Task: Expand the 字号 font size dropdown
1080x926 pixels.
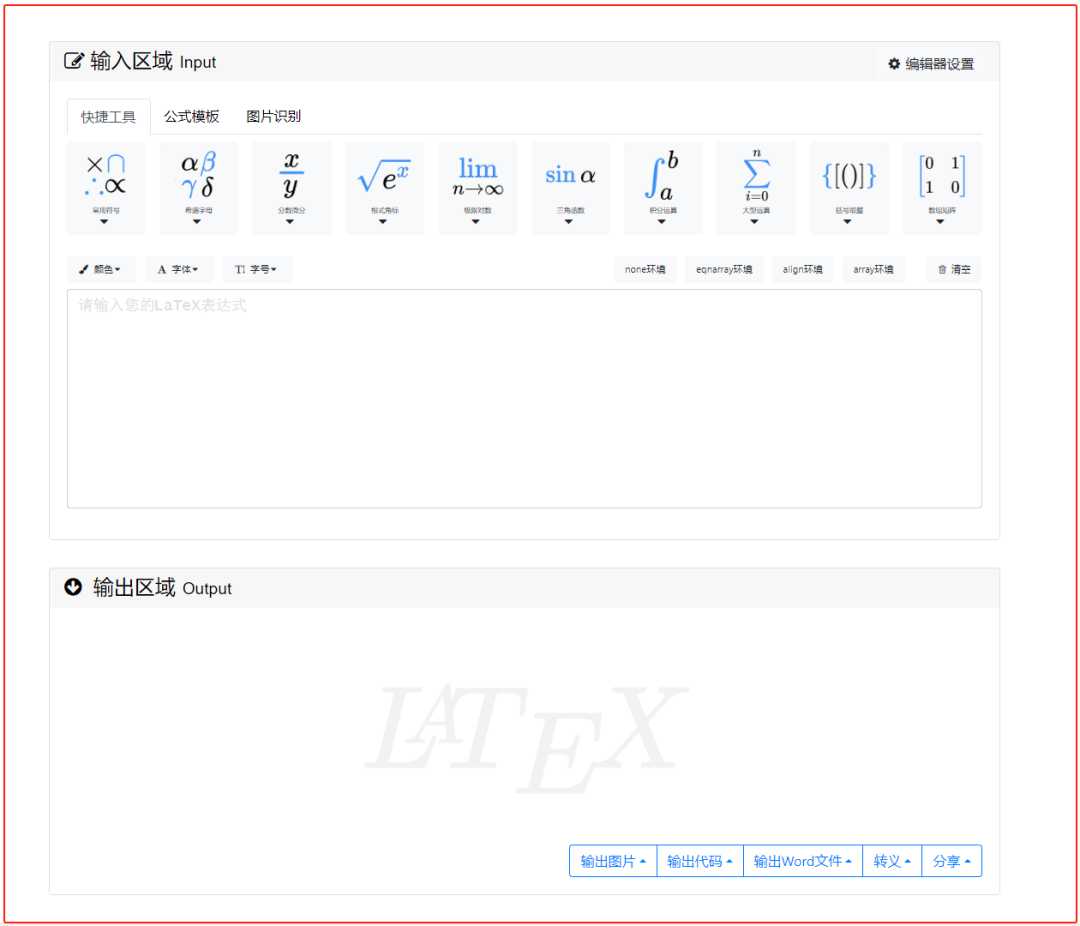Action: (x=257, y=269)
